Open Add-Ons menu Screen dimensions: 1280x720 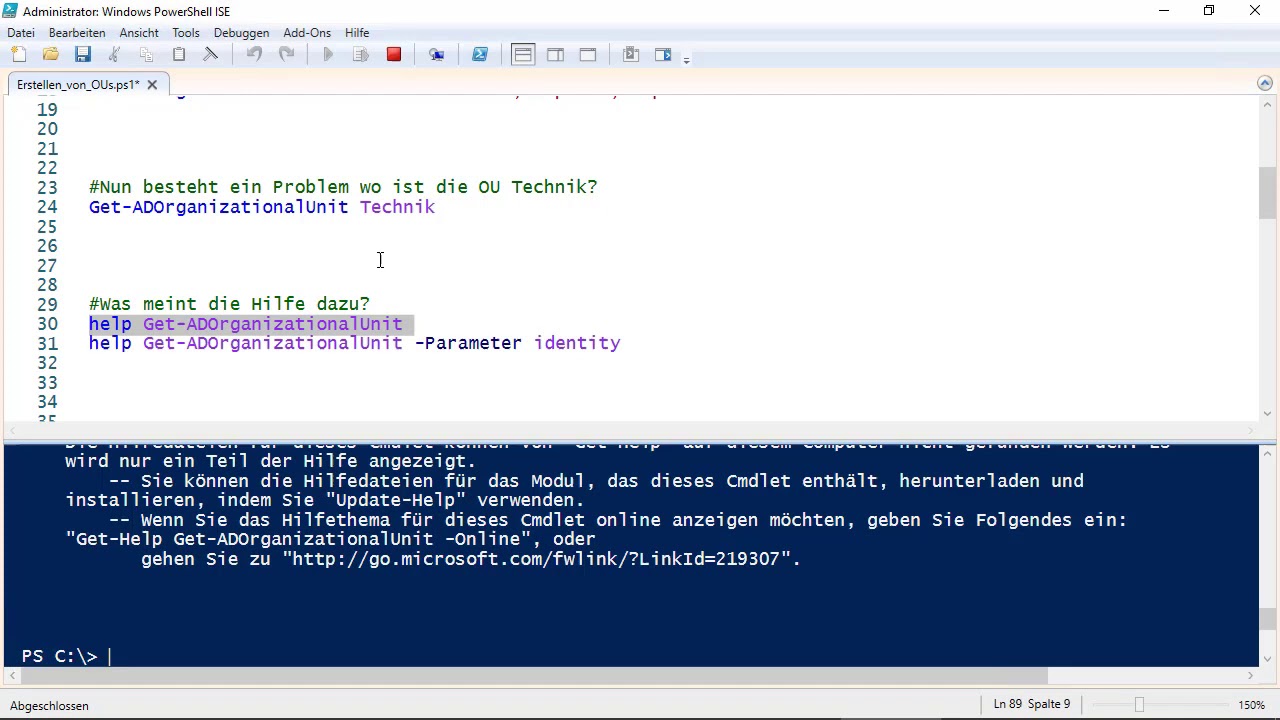tap(307, 33)
